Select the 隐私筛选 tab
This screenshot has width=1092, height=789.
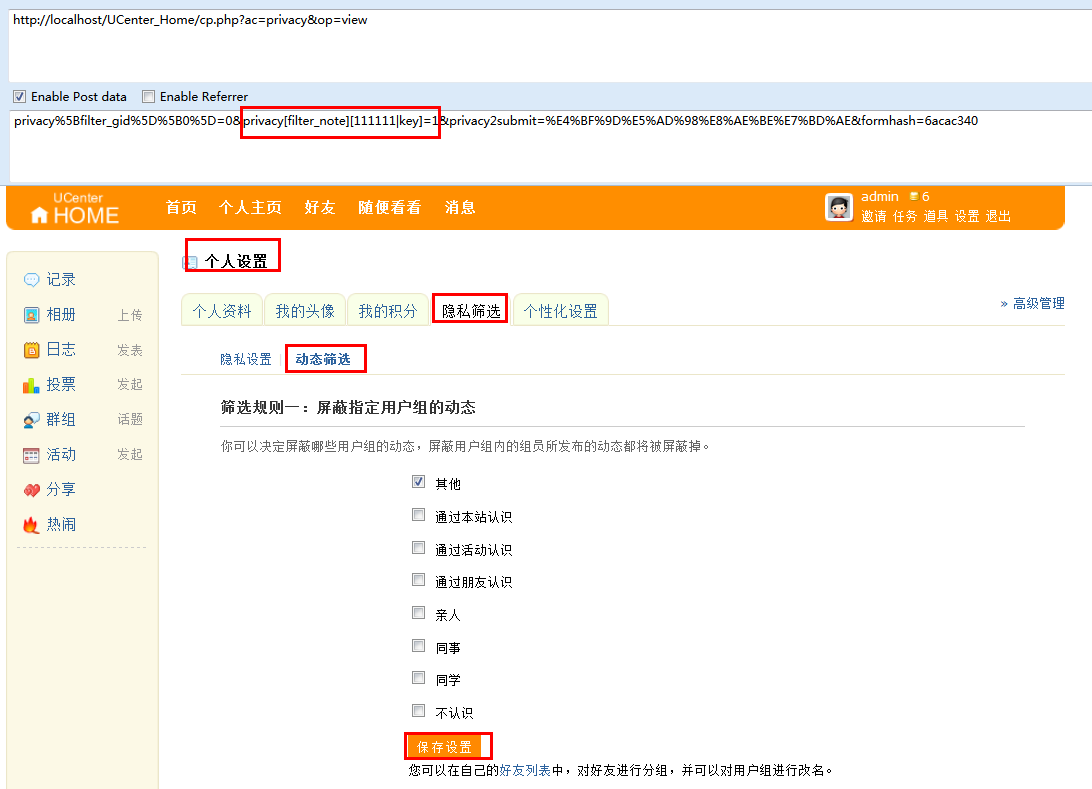click(471, 311)
